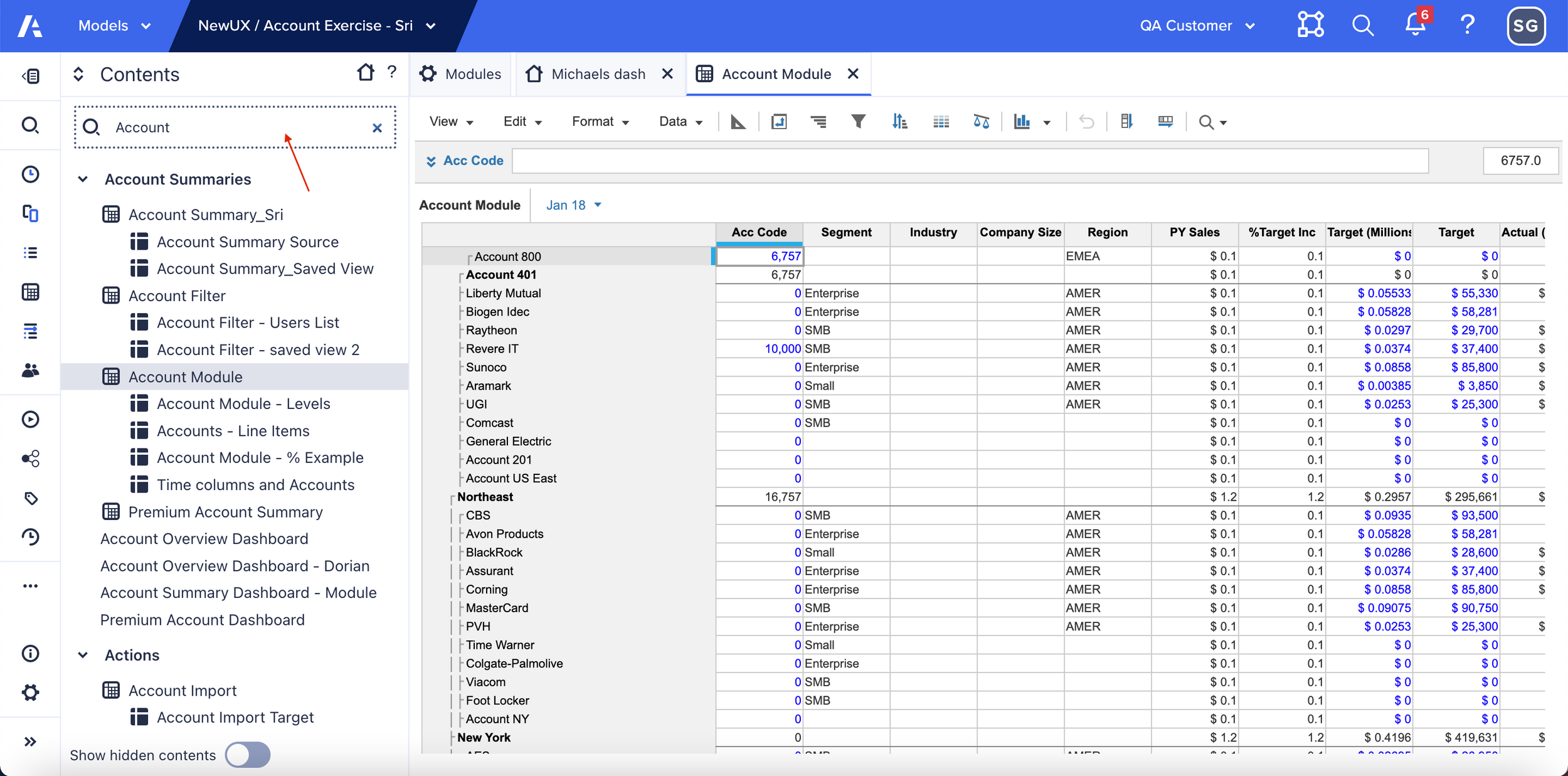Open the settings gear in the left sidebar
The image size is (1568, 776).
click(x=29, y=692)
